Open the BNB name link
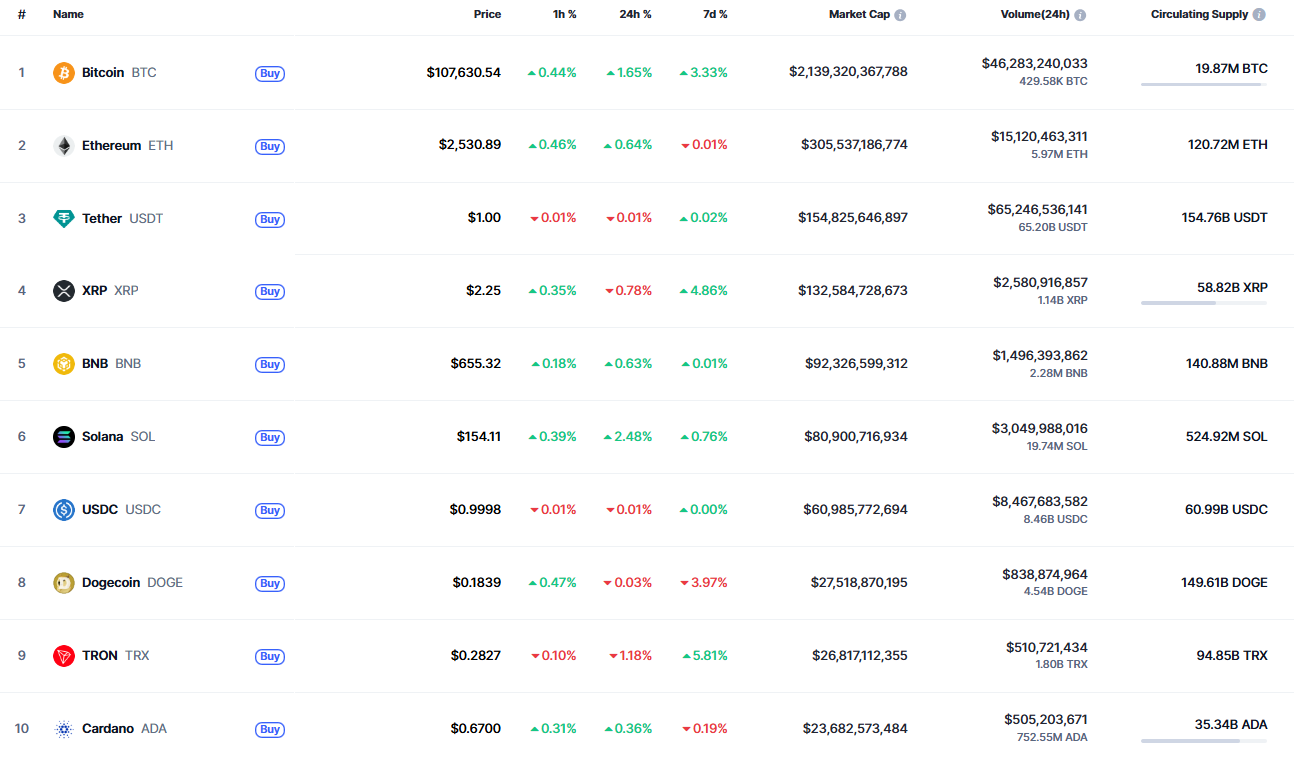 (95, 364)
